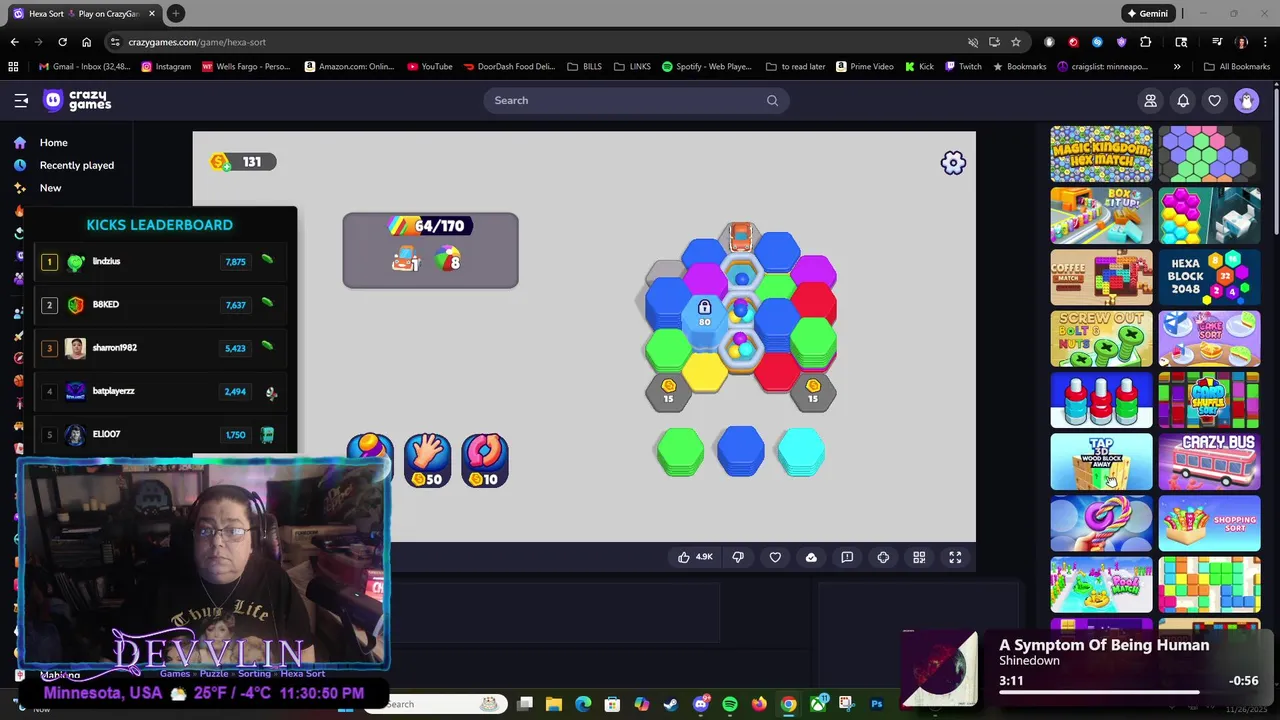Select the cyan hexagon stack in the tray
Screen dimensions: 1280x720
click(800, 451)
